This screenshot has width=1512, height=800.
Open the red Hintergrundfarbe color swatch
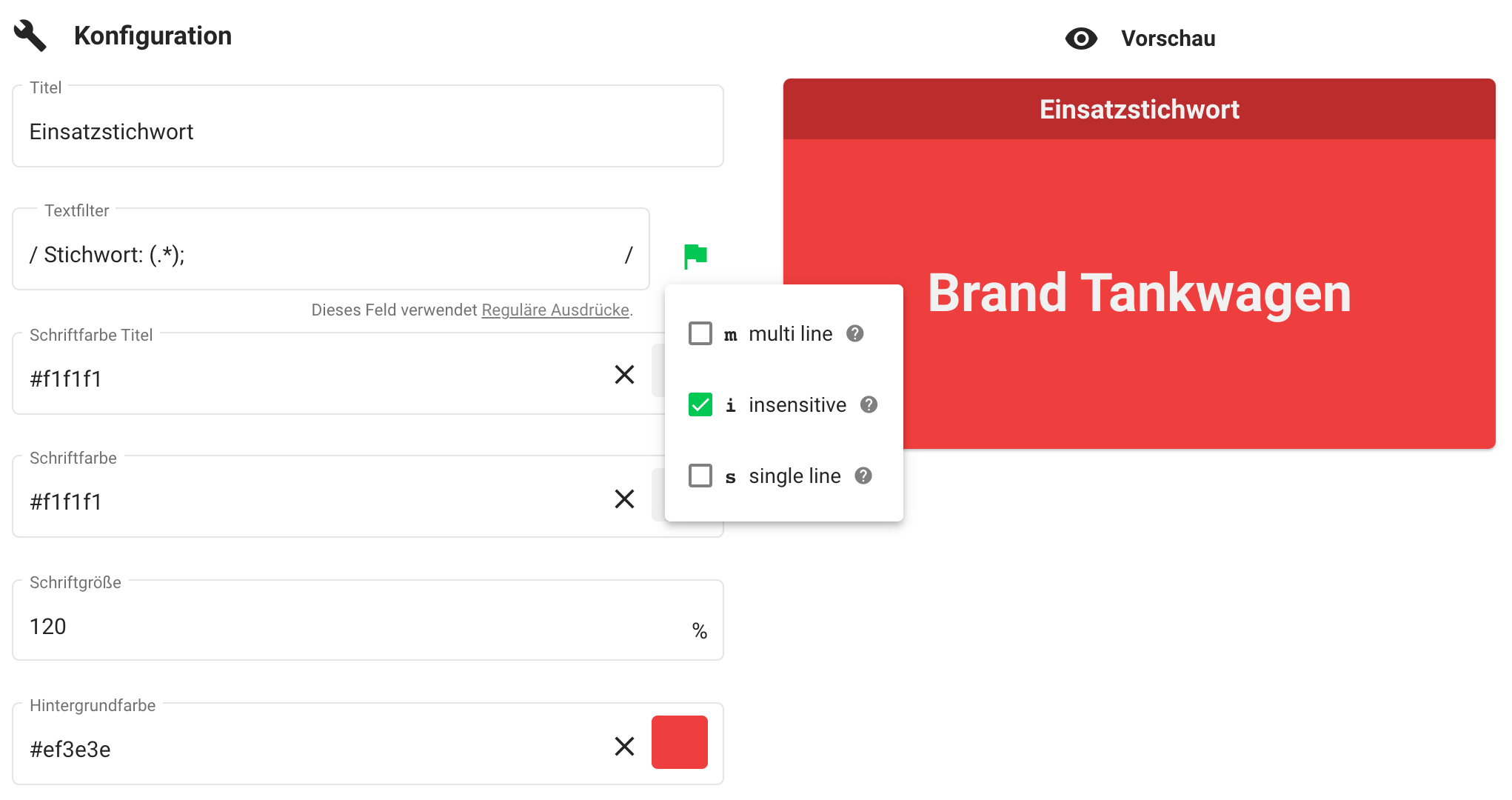679,742
